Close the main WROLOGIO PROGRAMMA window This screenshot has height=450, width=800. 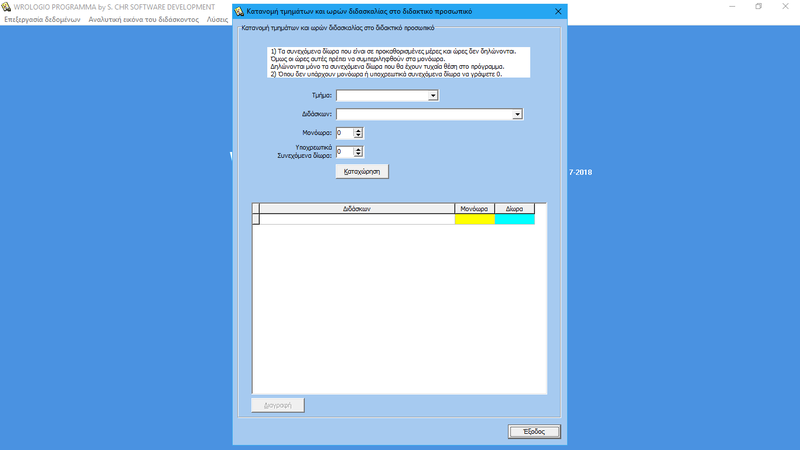click(785, 7)
